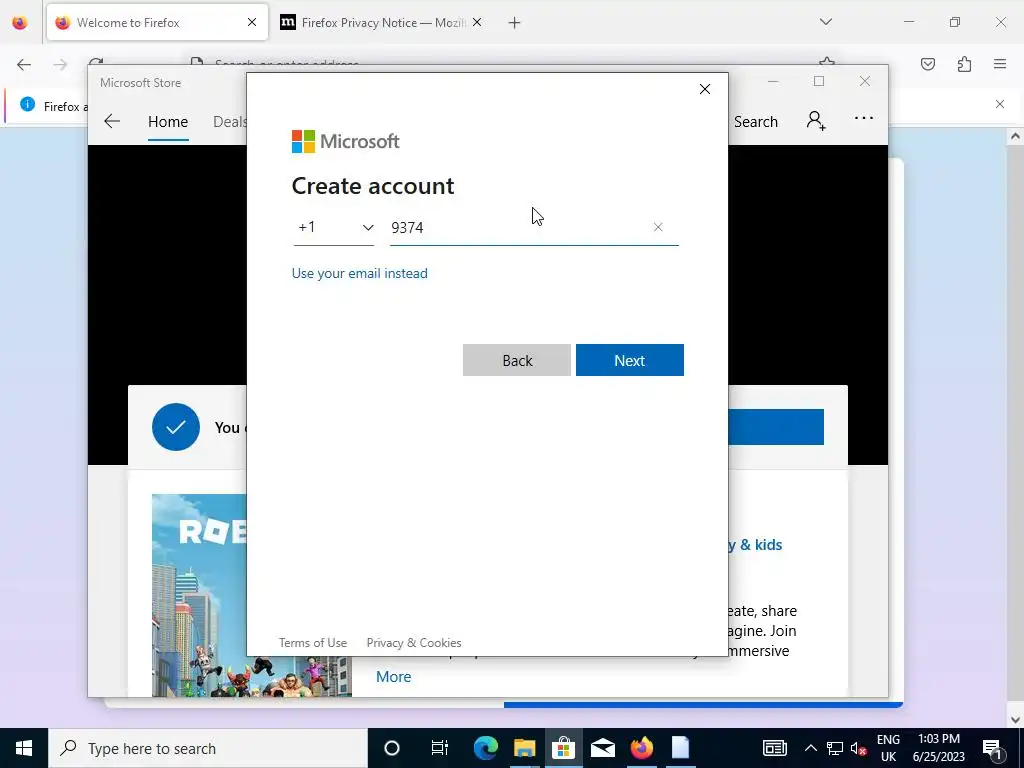
Task: Open the blank document icon on the taskbar
Action: click(x=680, y=748)
